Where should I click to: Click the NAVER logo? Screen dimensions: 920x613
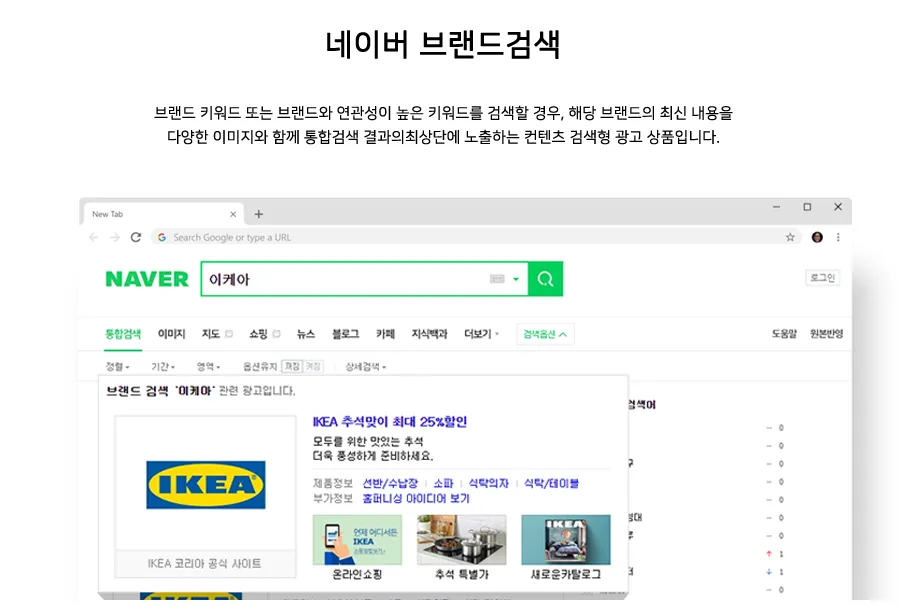(x=147, y=279)
